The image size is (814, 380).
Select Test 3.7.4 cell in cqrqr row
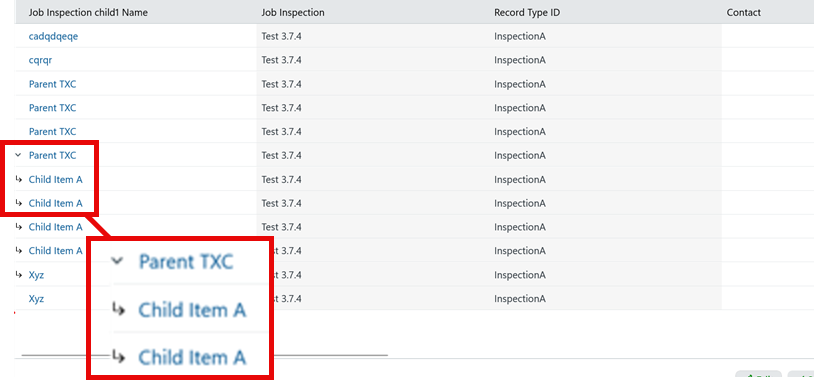pyautogui.click(x=373, y=60)
